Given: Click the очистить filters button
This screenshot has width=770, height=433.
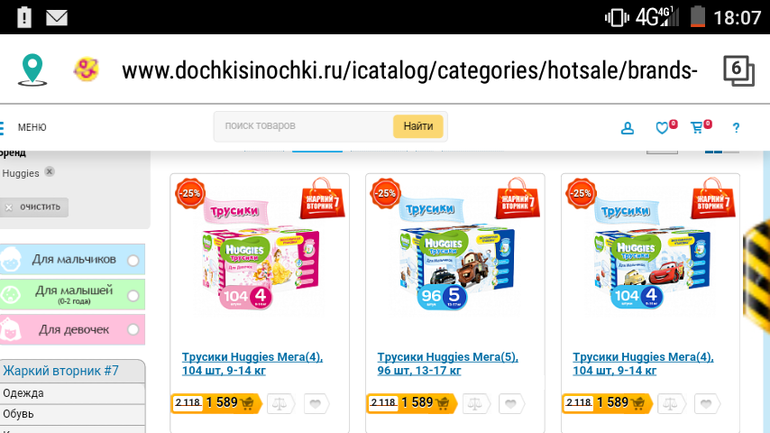Looking at the screenshot, I should 34,207.
